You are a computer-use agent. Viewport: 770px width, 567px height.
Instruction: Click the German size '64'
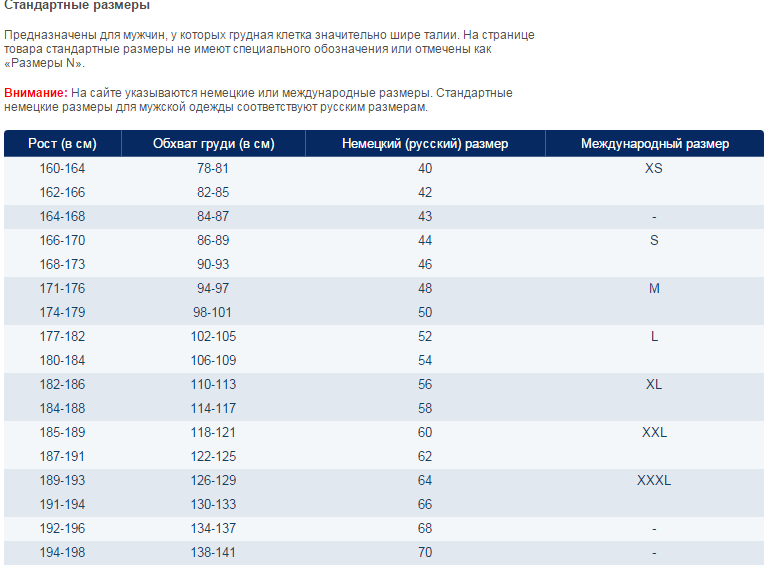425,480
